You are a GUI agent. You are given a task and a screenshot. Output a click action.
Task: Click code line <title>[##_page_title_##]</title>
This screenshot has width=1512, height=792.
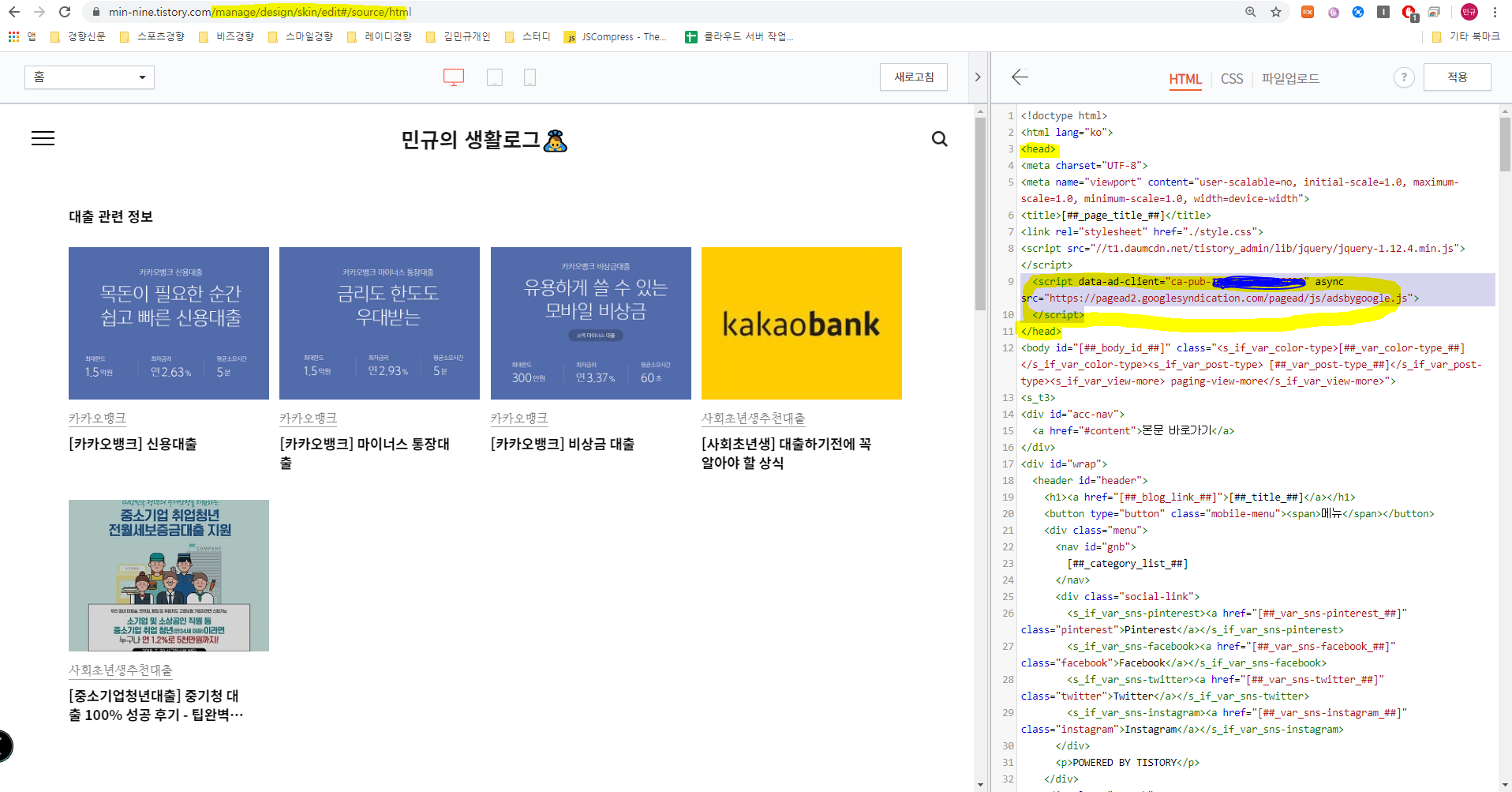tap(1116, 216)
